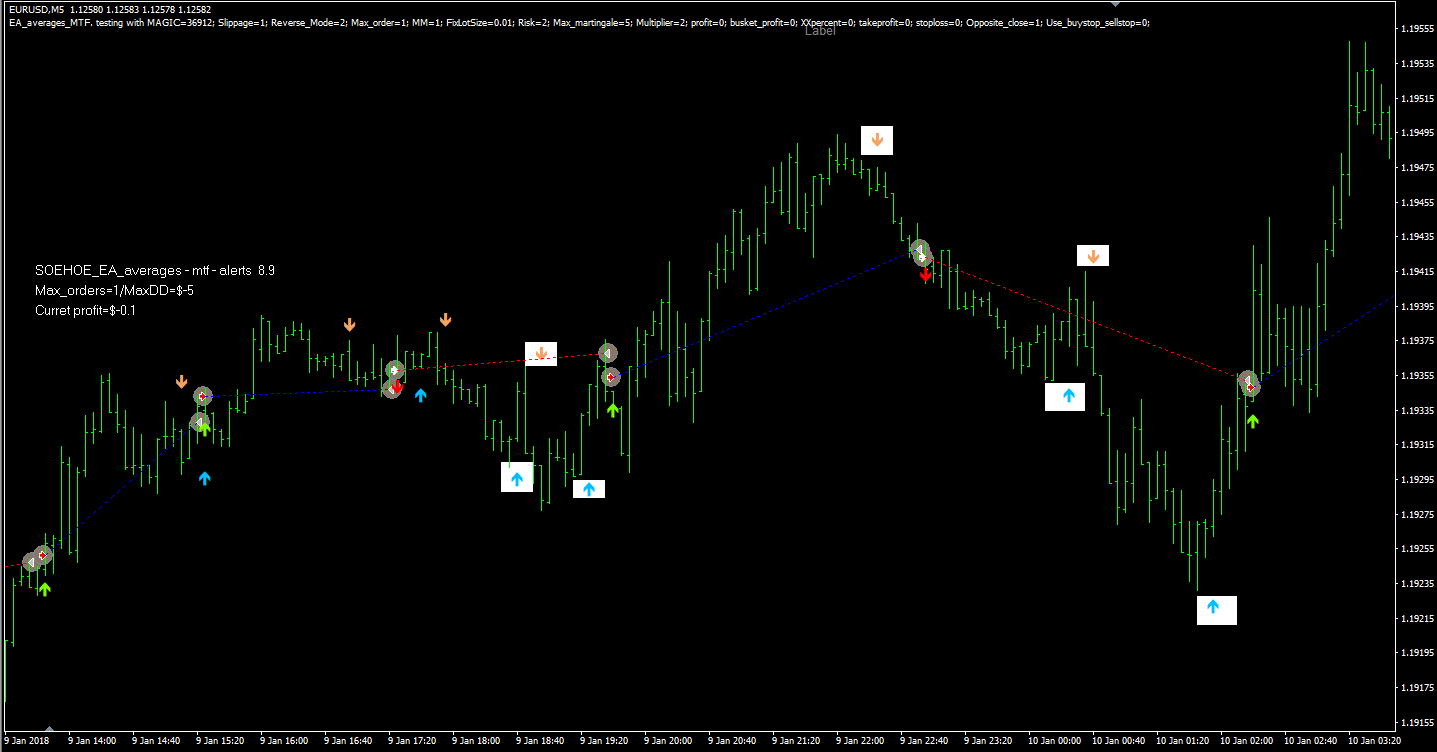Select the orange down arrow before 9 Jan 15:20

[181, 382]
